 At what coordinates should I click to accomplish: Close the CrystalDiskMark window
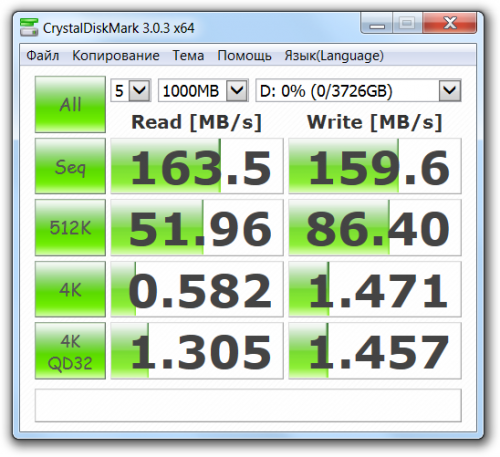point(450,23)
